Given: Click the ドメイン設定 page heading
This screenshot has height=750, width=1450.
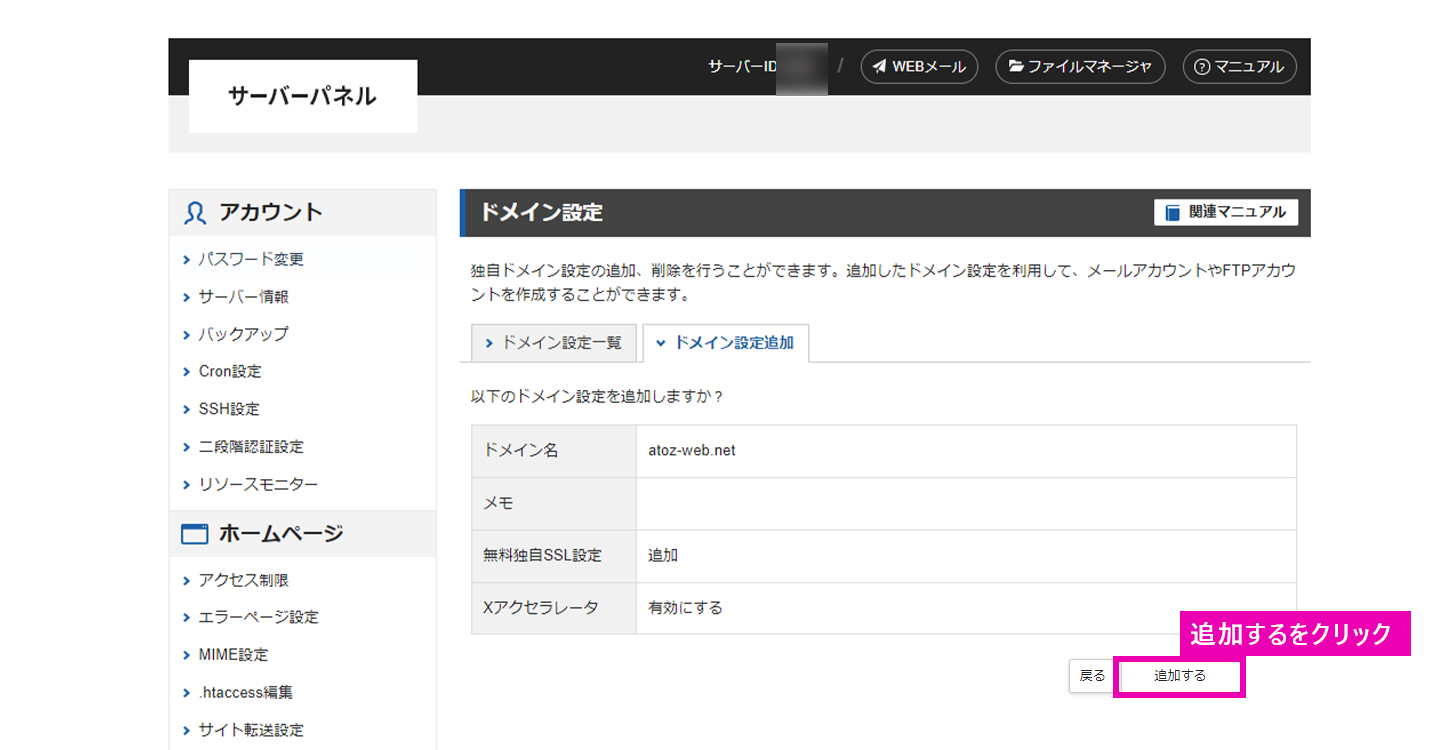Looking at the screenshot, I should [x=541, y=213].
